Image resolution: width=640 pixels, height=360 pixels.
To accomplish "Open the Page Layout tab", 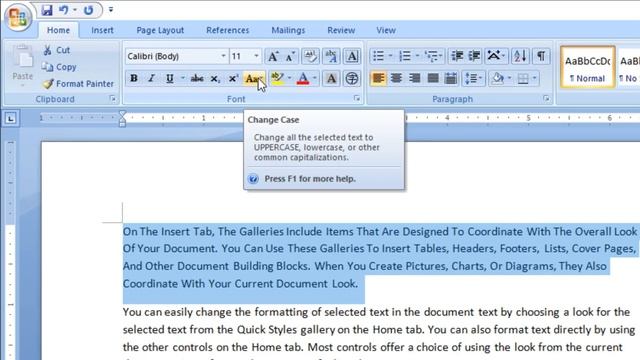I will coord(160,30).
